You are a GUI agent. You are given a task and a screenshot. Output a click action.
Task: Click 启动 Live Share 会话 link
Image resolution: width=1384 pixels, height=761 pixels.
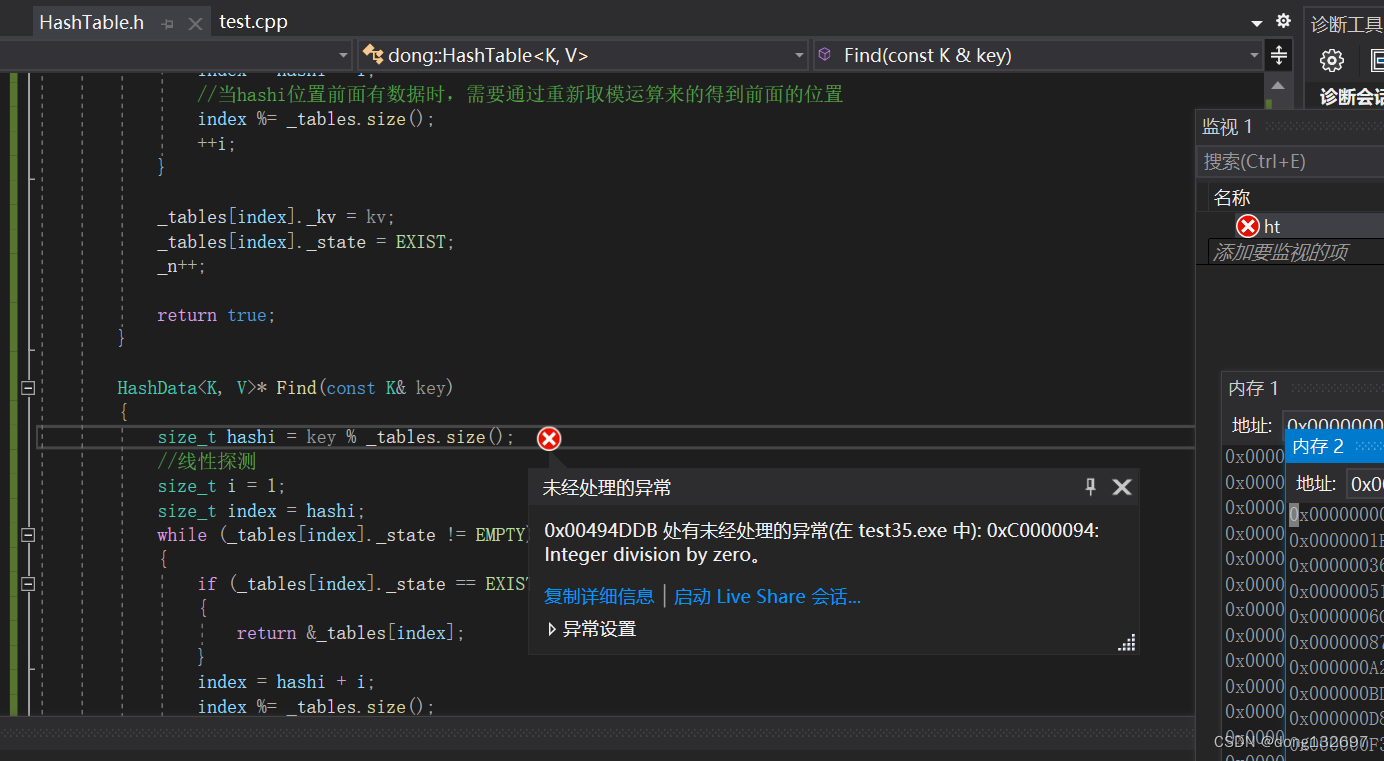point(767,597)
